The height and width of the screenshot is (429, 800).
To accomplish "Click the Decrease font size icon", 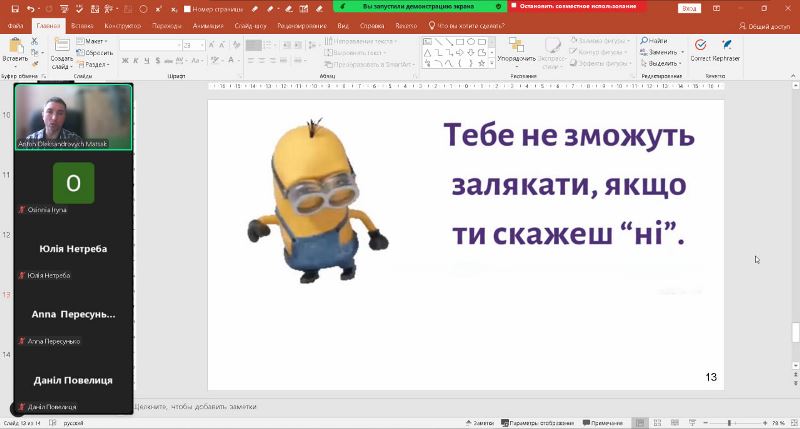I will coord(222,45).
